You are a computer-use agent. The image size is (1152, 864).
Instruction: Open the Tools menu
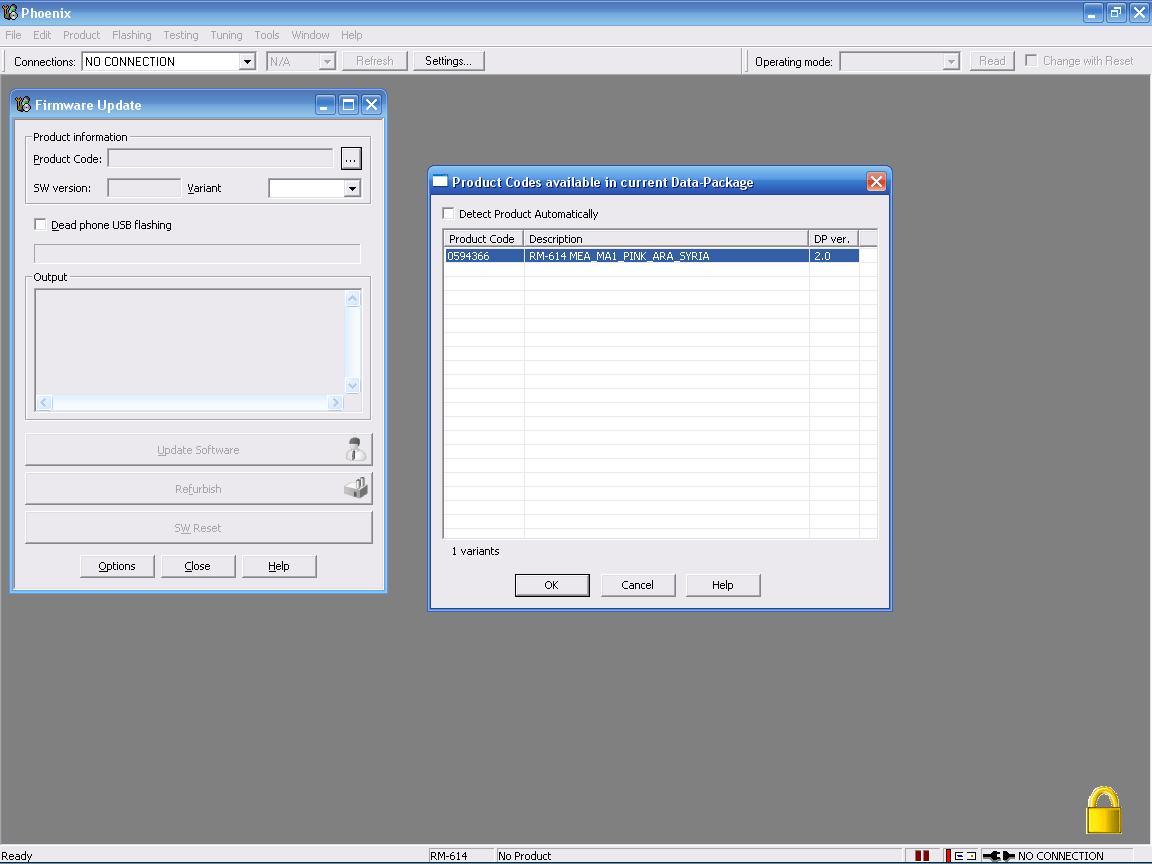pyautogui.click(x=267, y=35)
